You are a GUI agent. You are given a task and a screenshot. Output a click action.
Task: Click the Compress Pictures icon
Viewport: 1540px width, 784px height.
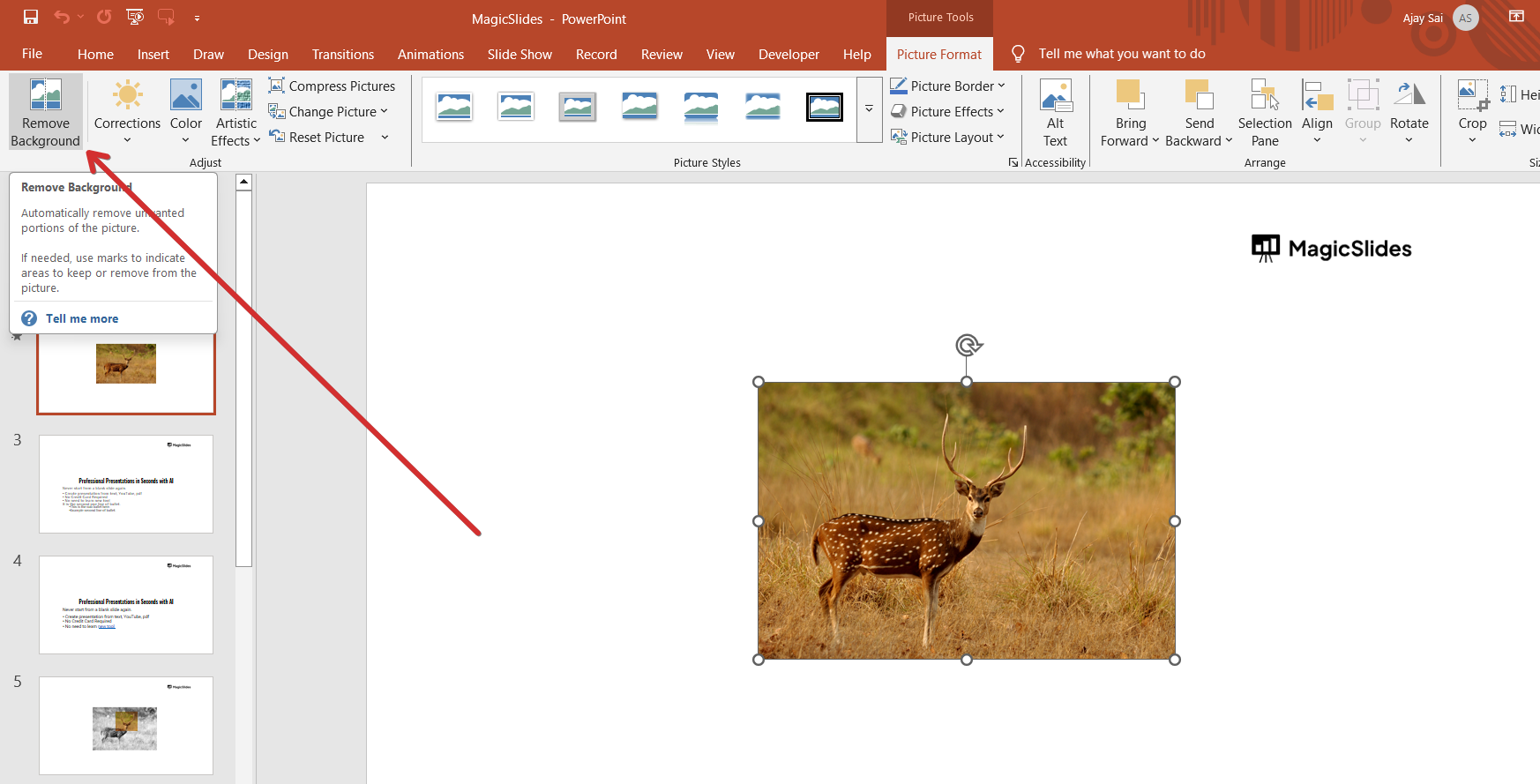click(x=277, y=86)
